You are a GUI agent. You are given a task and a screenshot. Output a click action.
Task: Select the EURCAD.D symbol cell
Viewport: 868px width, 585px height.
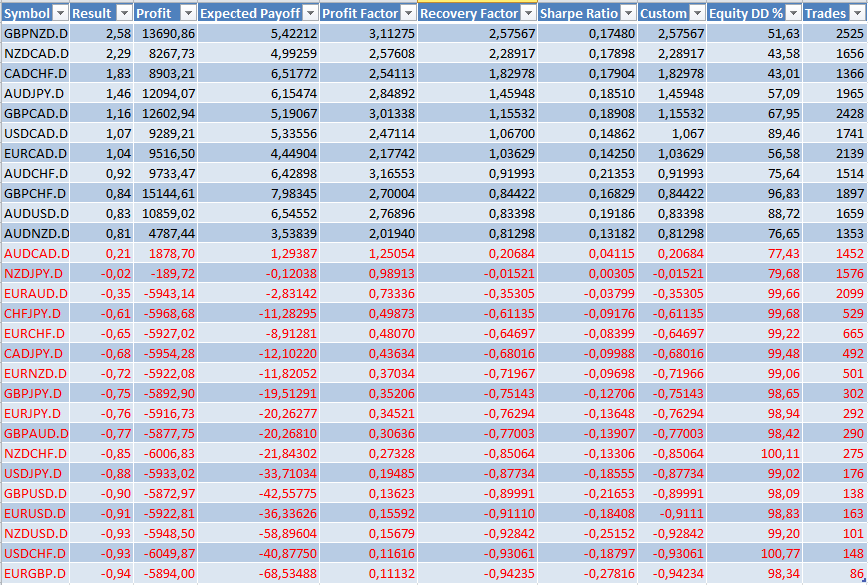tap(35, 153)
